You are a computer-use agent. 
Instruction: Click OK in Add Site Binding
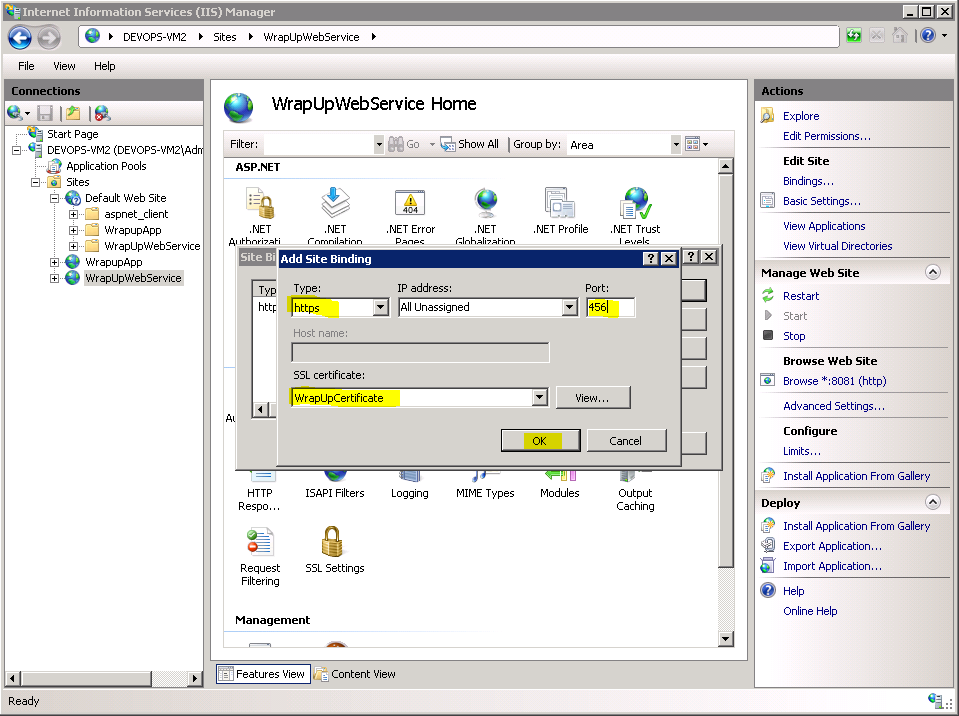click(540, 441)
